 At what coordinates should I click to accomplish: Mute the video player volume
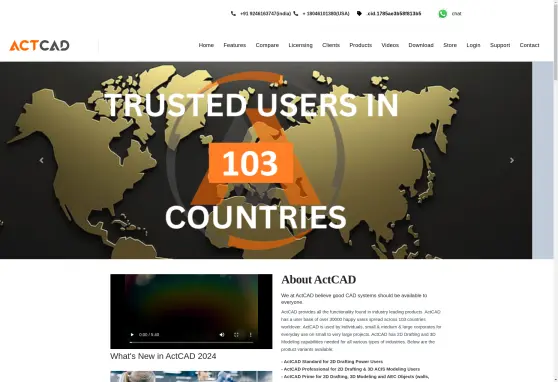(222, 335)
